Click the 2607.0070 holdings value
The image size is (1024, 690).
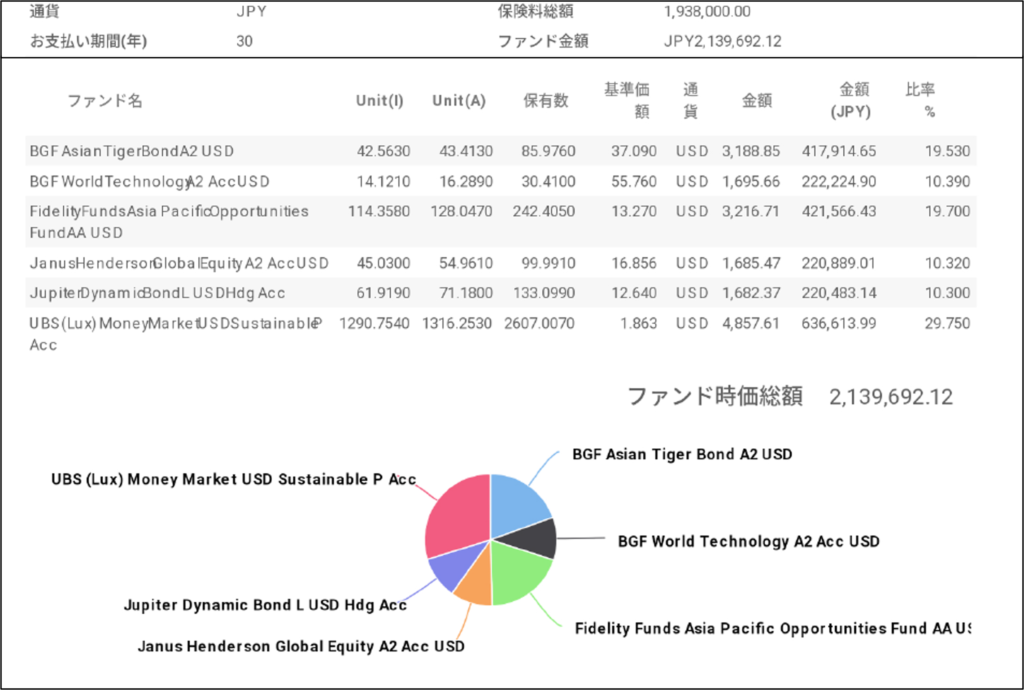539,323
